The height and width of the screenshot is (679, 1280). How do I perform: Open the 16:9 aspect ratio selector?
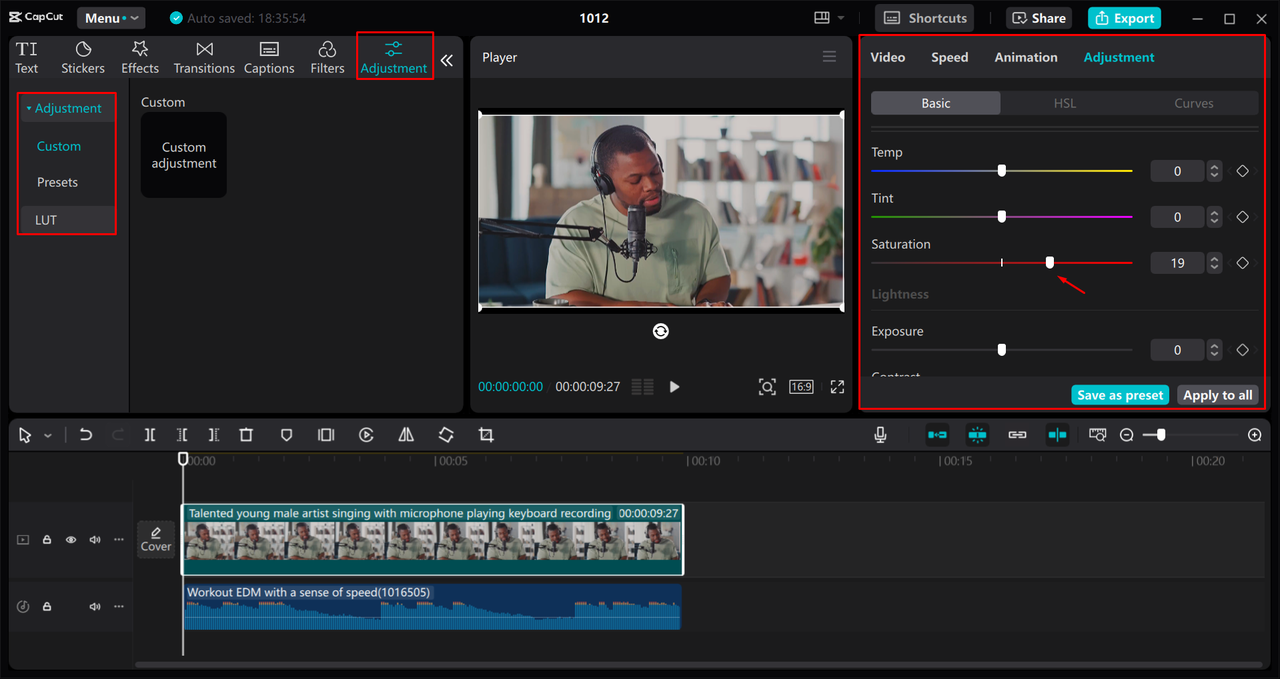tap(801, 387)
